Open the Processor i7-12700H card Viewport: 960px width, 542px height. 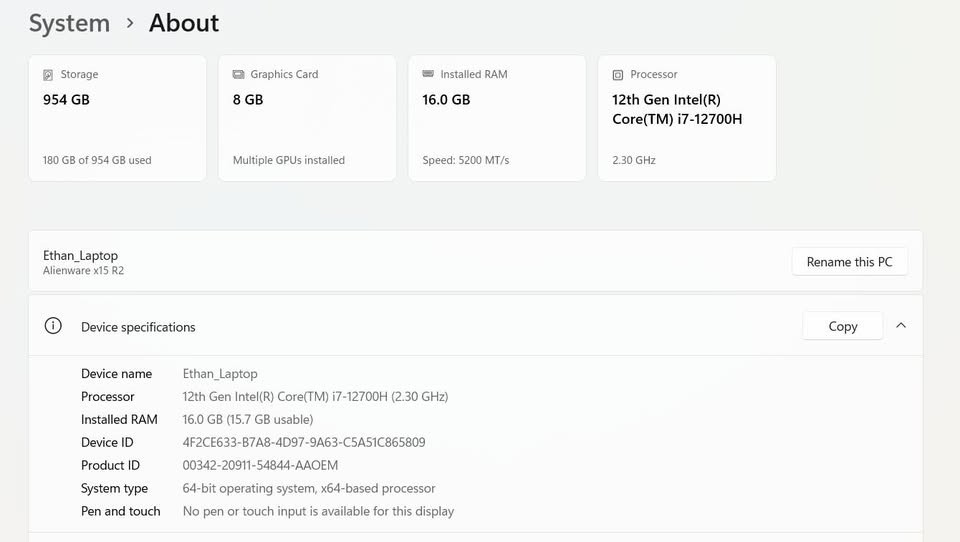point(687,118)
